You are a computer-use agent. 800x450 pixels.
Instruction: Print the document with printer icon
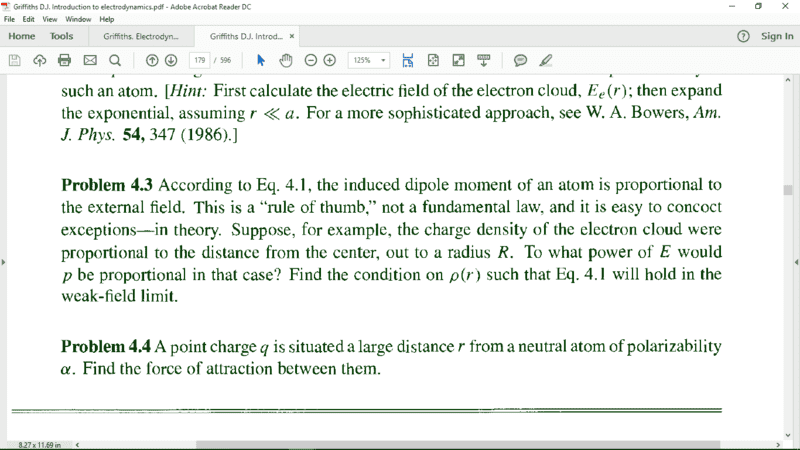(64, 60)
